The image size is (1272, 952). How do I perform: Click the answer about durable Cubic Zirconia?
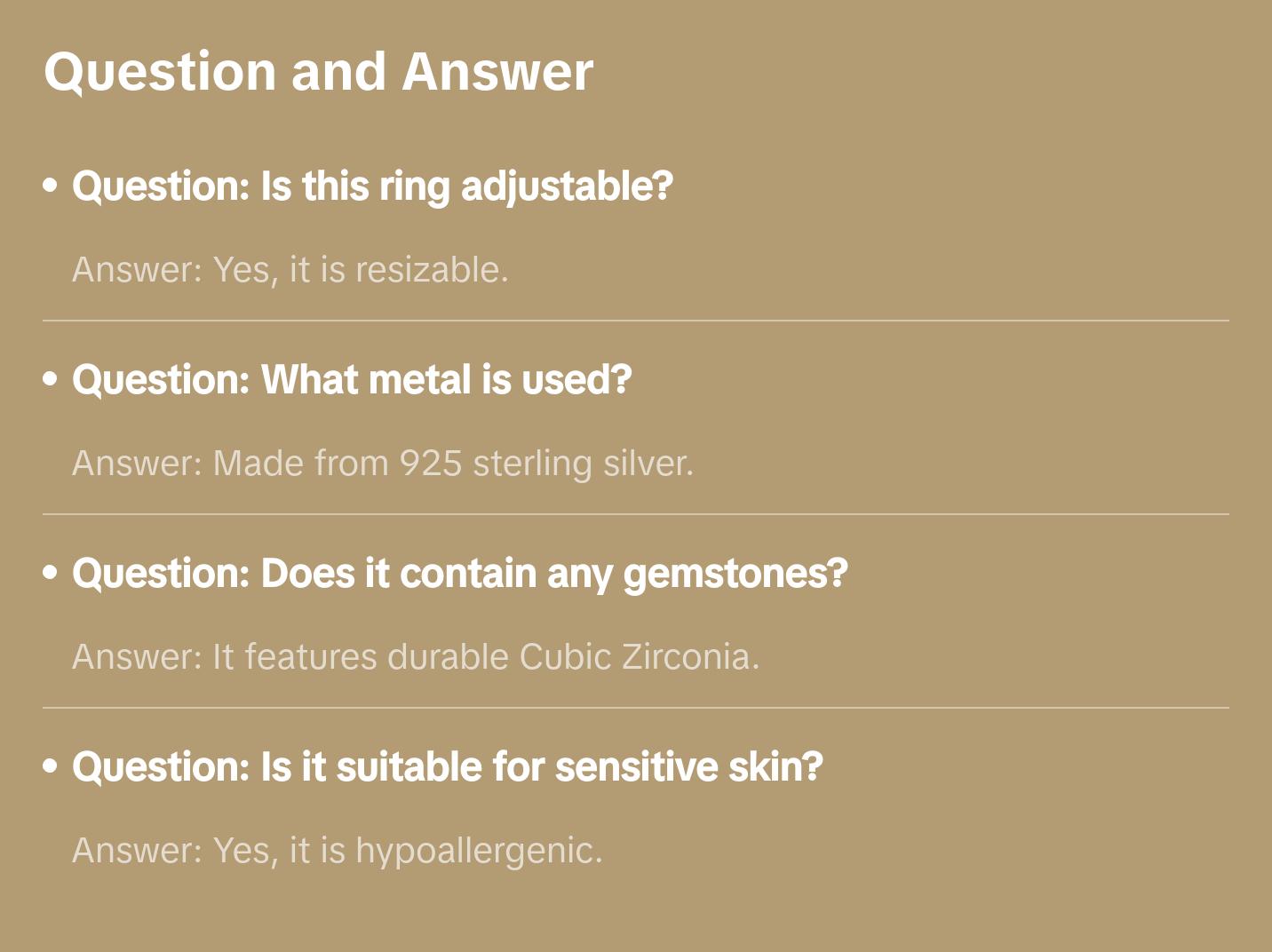[416, 657]
